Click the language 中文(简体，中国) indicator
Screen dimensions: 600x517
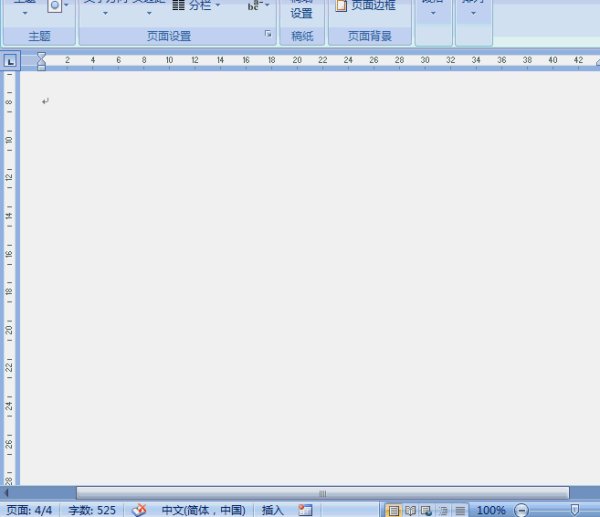pyautogui.click(x=203, y=510)
